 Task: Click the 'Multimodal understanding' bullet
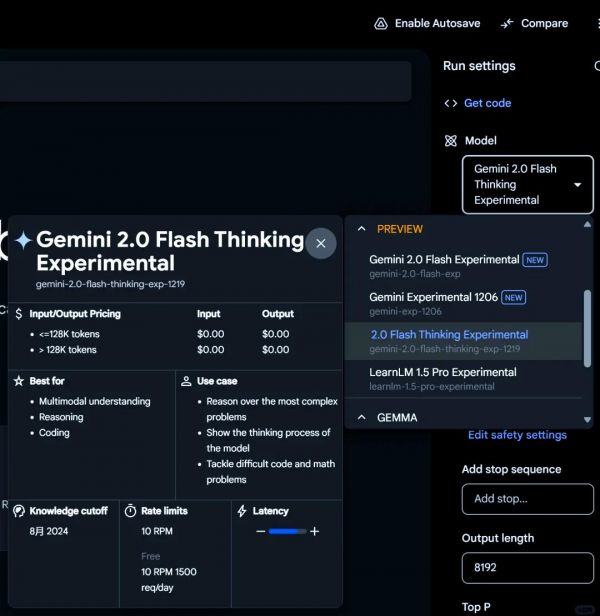coord(94,402)
